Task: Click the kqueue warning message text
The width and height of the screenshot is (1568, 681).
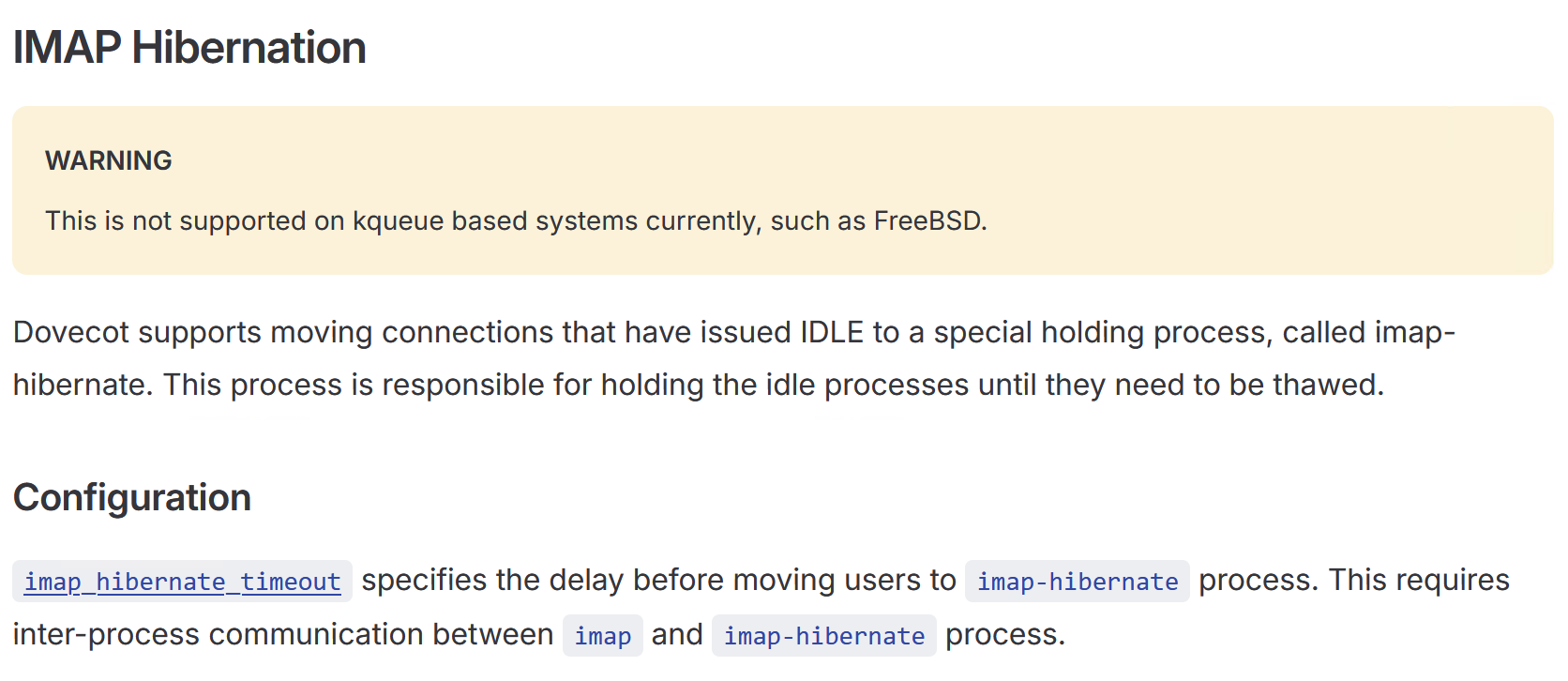Action: pyautogui.click(x=516, y=221)
